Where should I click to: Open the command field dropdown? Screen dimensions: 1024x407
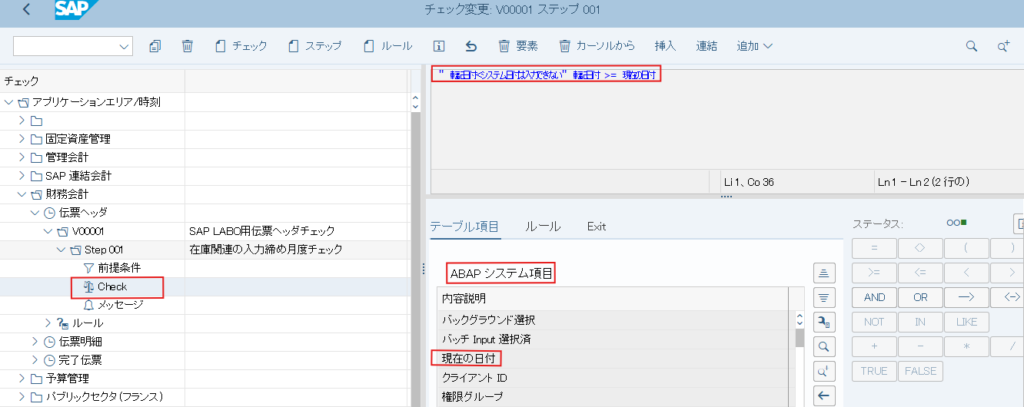click(x=124, y=46)
